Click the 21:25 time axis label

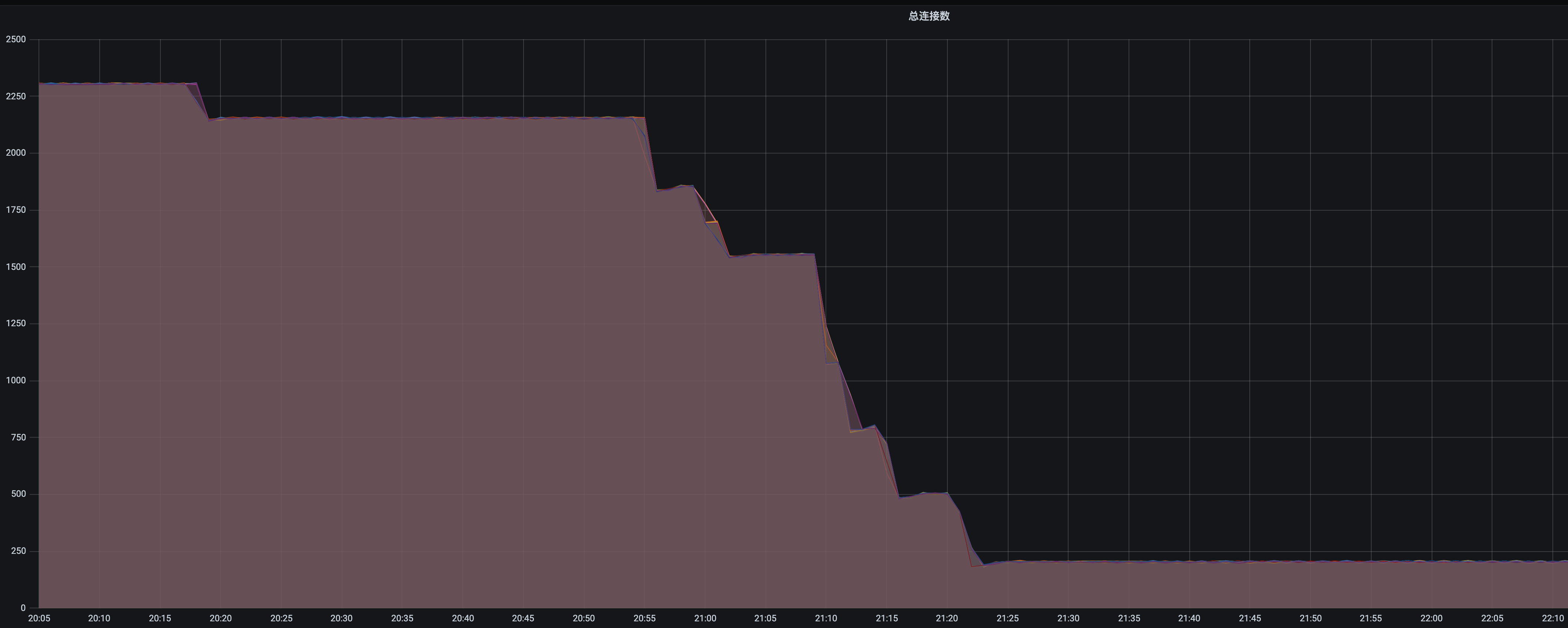pos(1007,618)
